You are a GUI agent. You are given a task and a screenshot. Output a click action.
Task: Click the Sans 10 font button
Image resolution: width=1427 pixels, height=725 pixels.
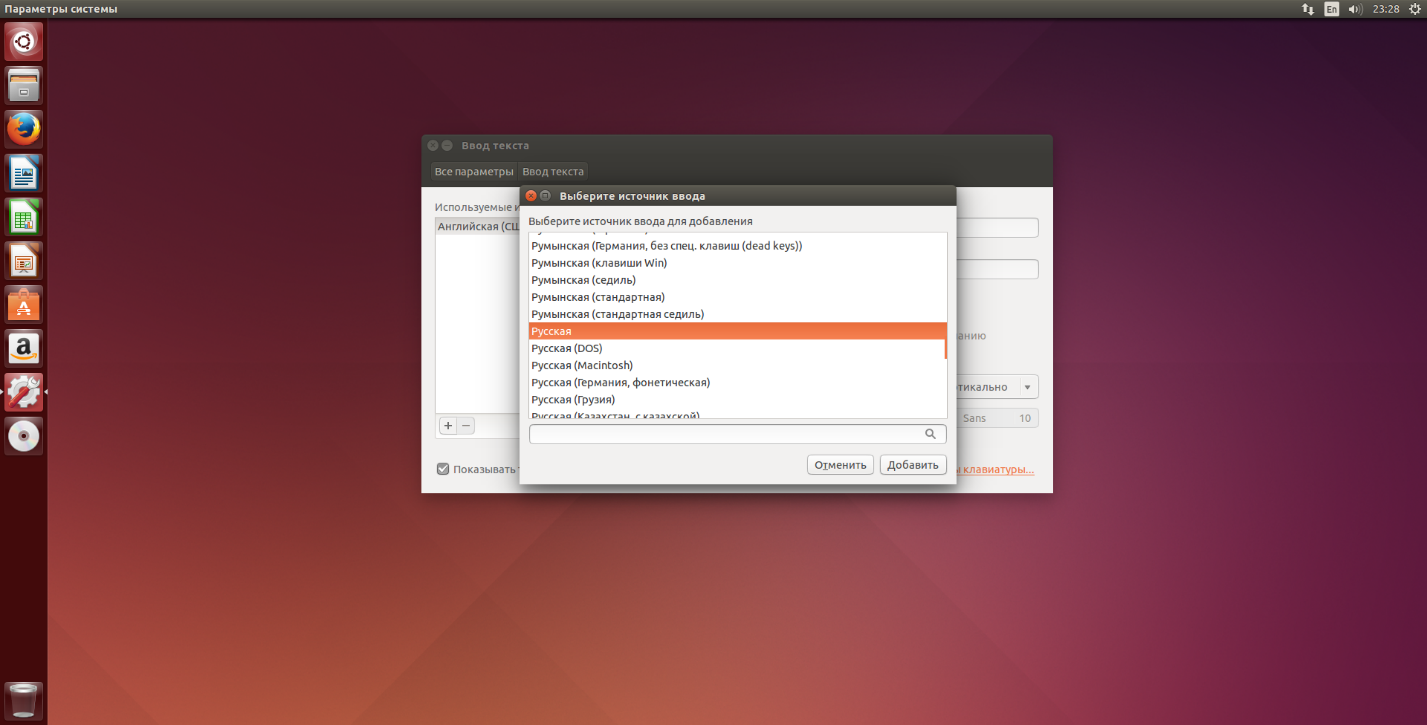click(996, 418)
